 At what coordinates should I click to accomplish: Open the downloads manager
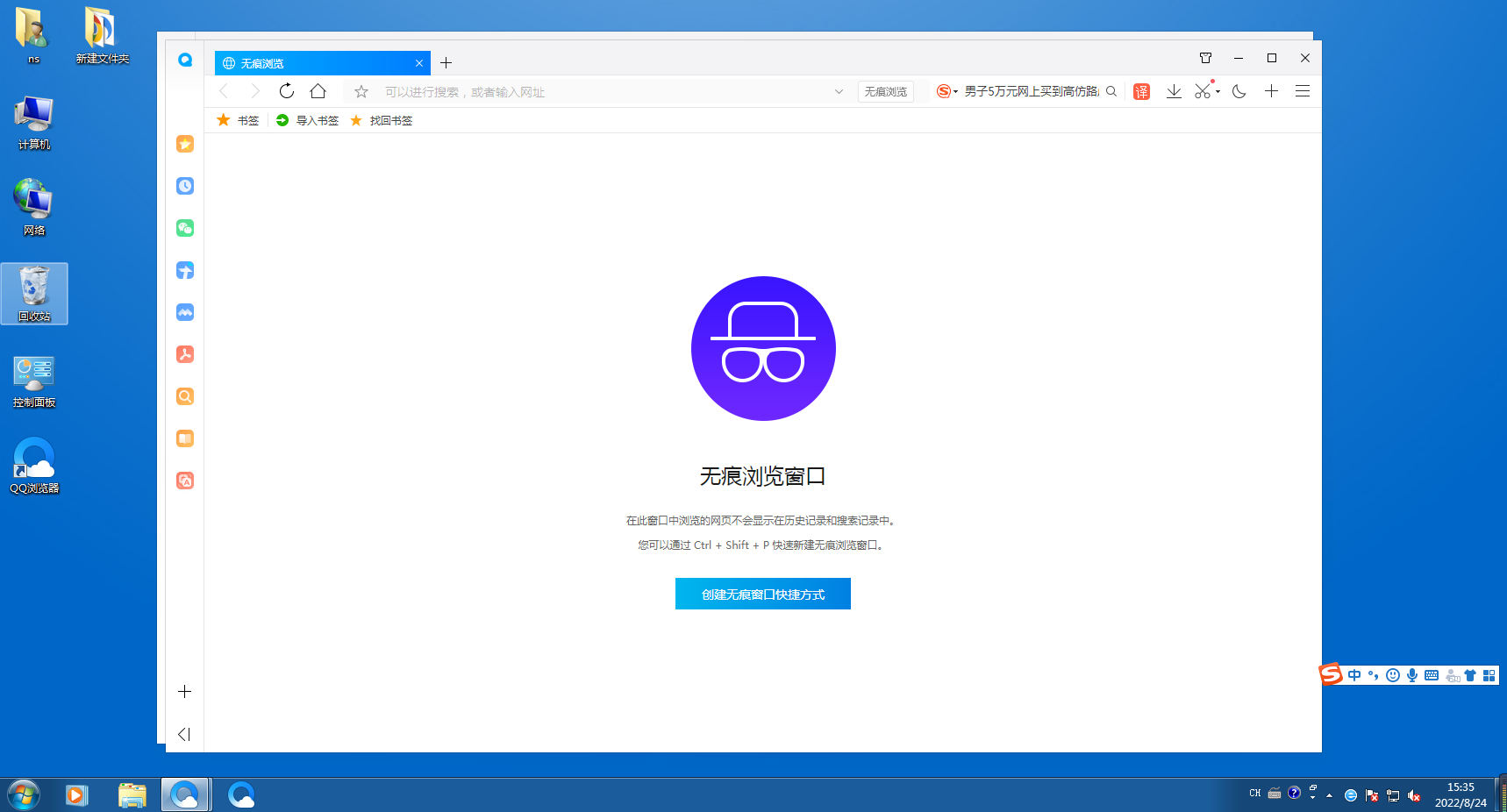(1174, 91)
